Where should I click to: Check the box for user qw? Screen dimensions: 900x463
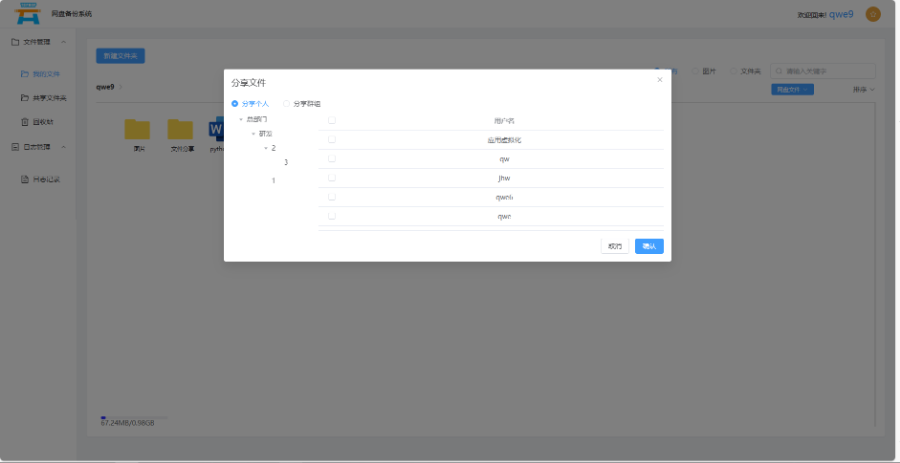332,158
